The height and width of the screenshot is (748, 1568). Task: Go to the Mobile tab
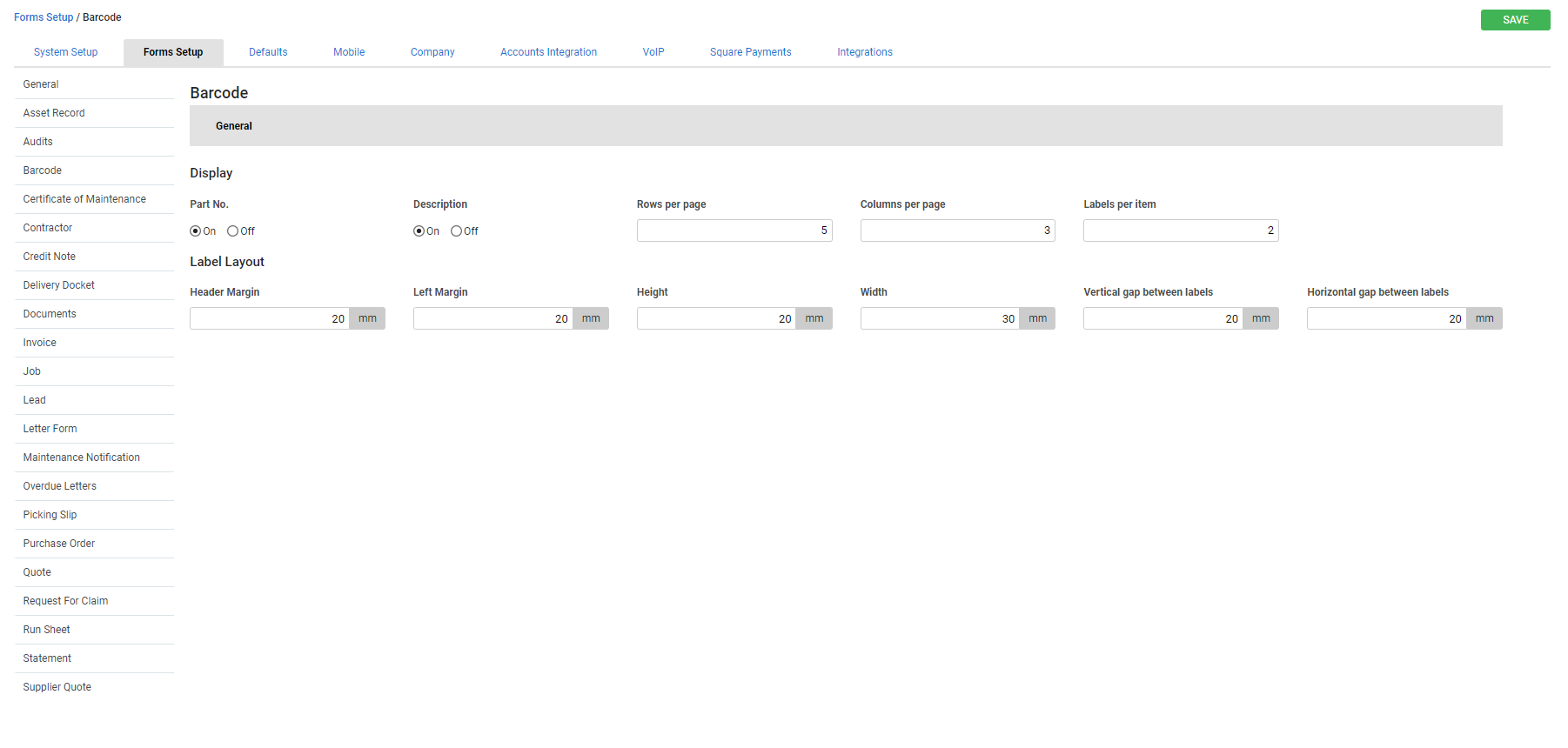click(349, 52)
